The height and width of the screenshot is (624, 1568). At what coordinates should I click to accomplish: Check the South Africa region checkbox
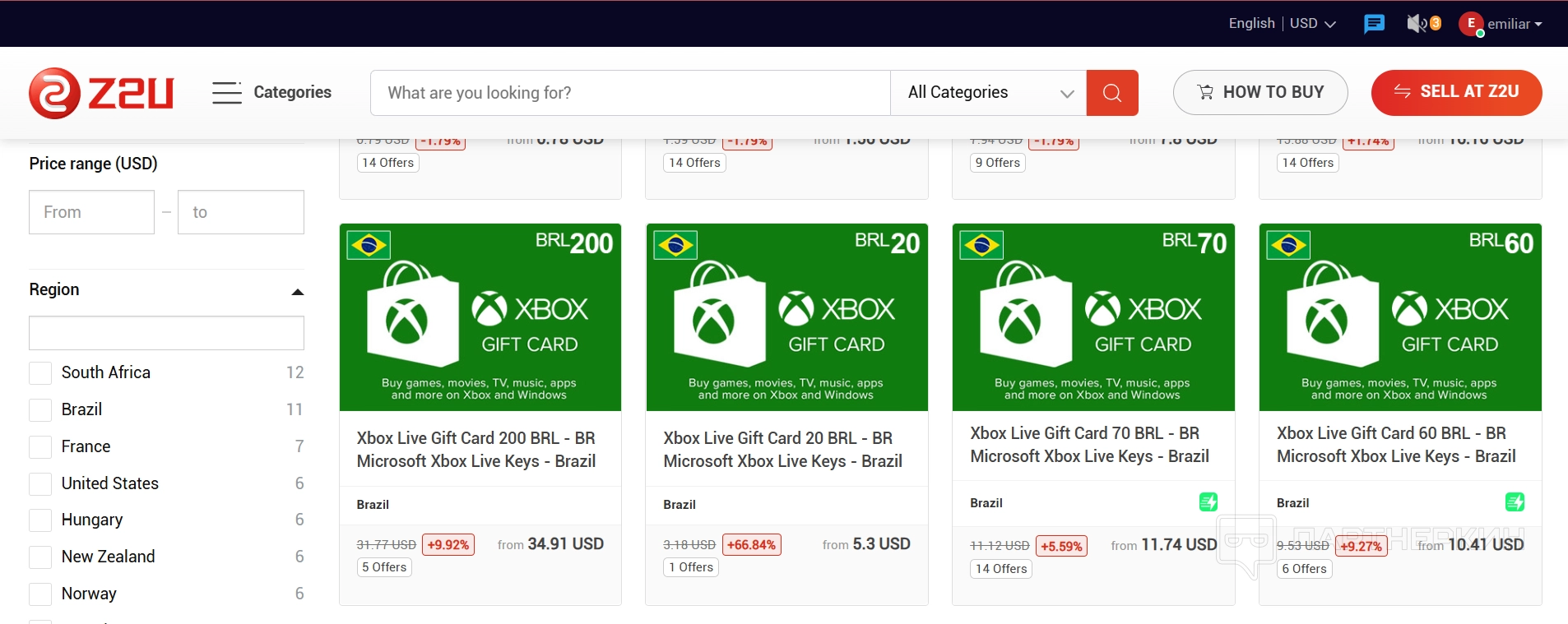(40, 373)
